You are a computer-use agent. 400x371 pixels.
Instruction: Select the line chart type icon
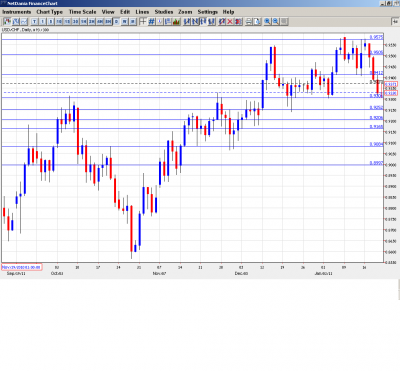pos(24,22)
